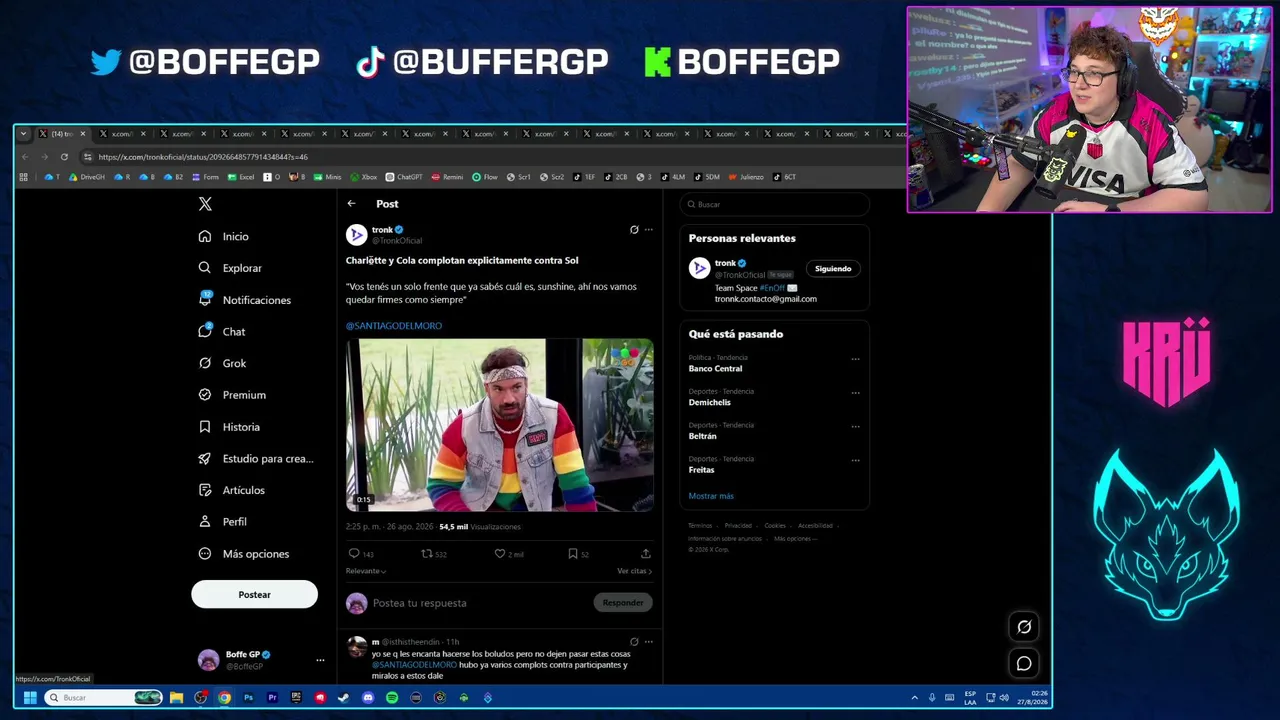Viewport: 1280px width, 720px height.
Task: Click Grok icon on isthistheendin's reply
Action: coord(634,642)
